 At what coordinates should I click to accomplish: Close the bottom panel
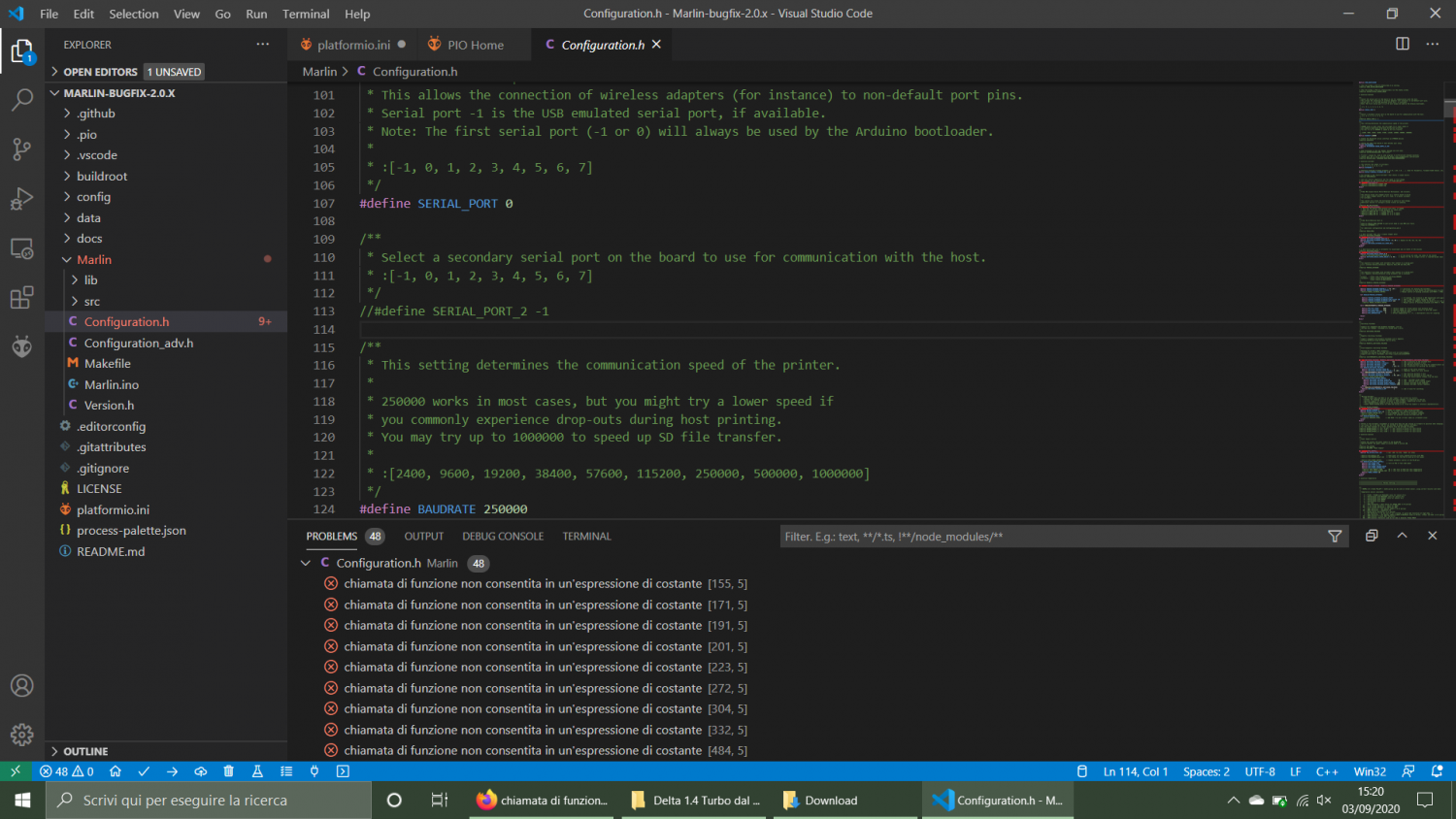(x=1432, y=536)
